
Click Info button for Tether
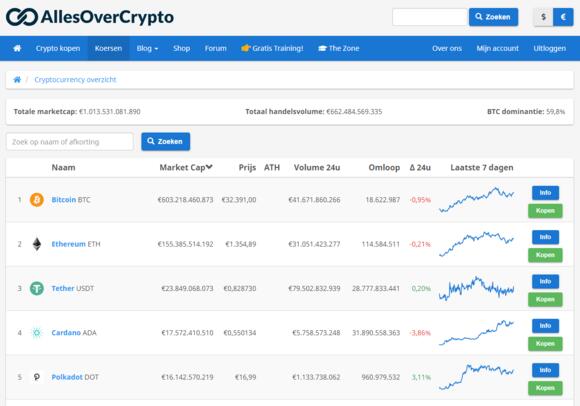(x=545, y=281)
